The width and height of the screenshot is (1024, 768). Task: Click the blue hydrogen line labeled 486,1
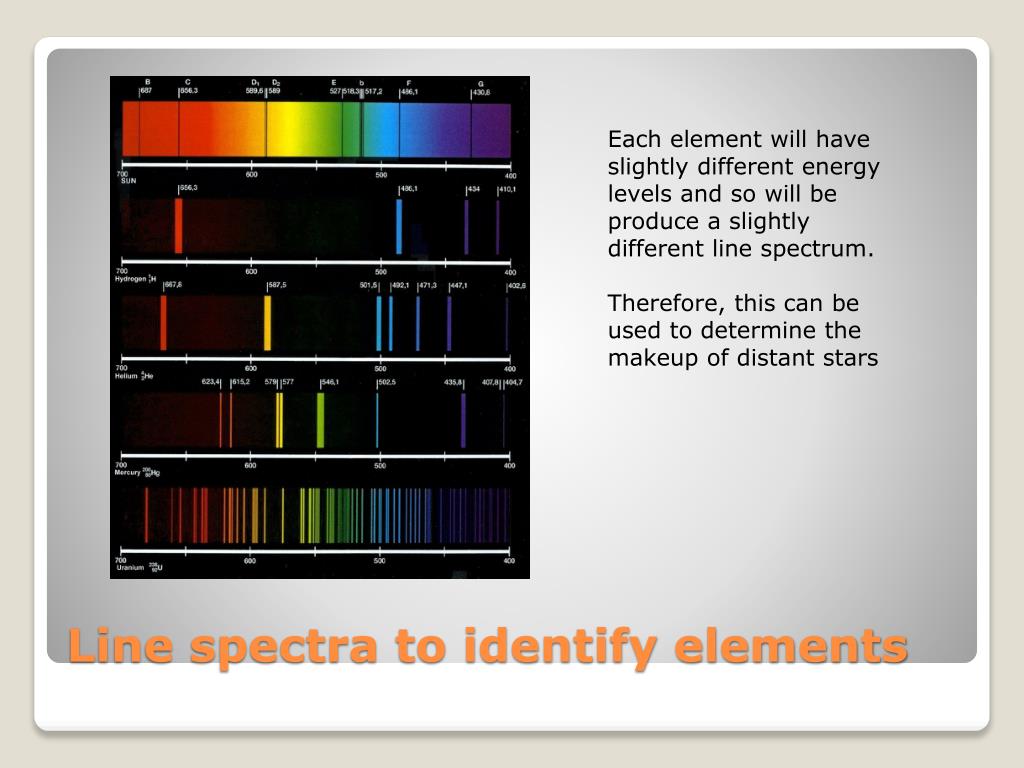coord(399,227)
